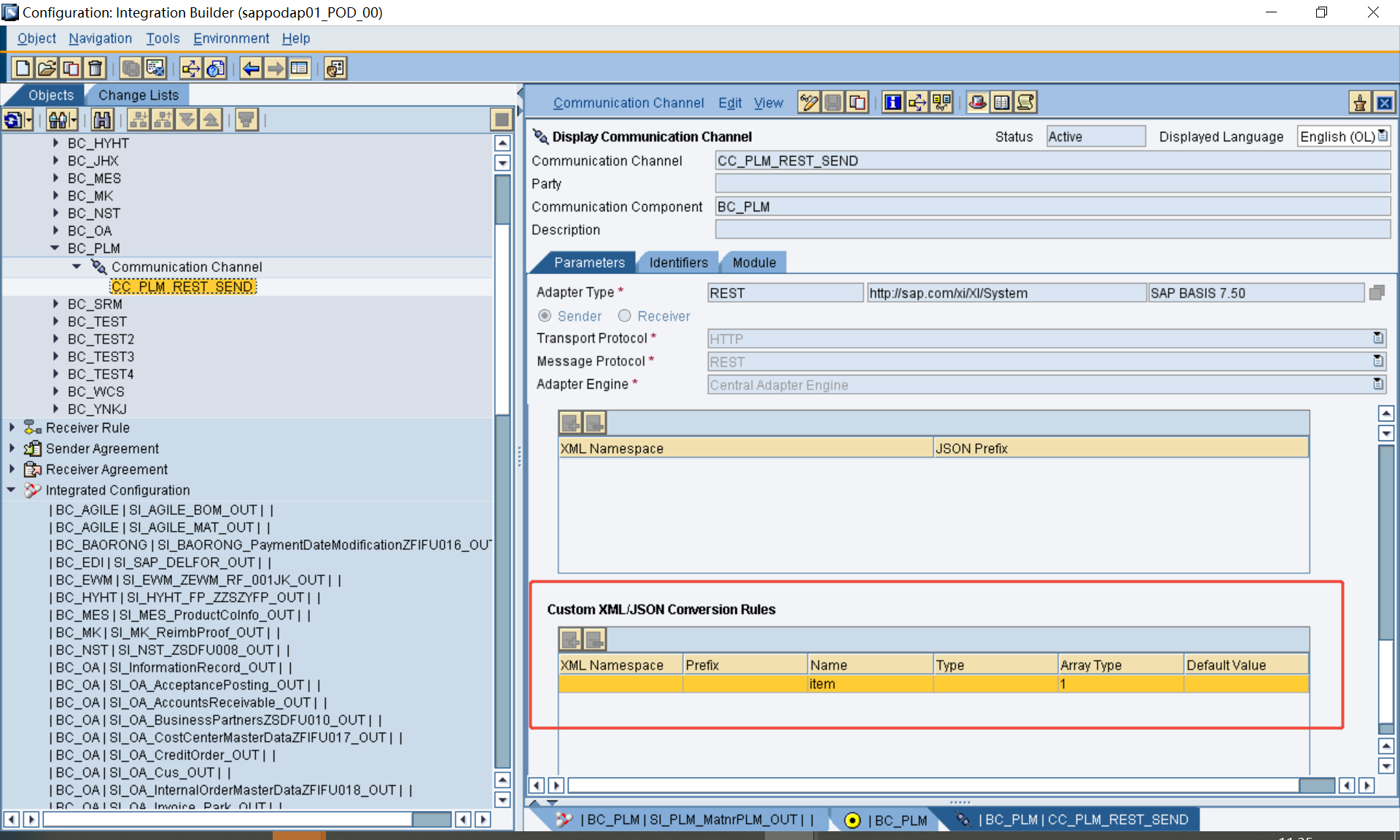Click the Open folder toolbar icon
The image size is (1400, 840).
pos(47,69)
